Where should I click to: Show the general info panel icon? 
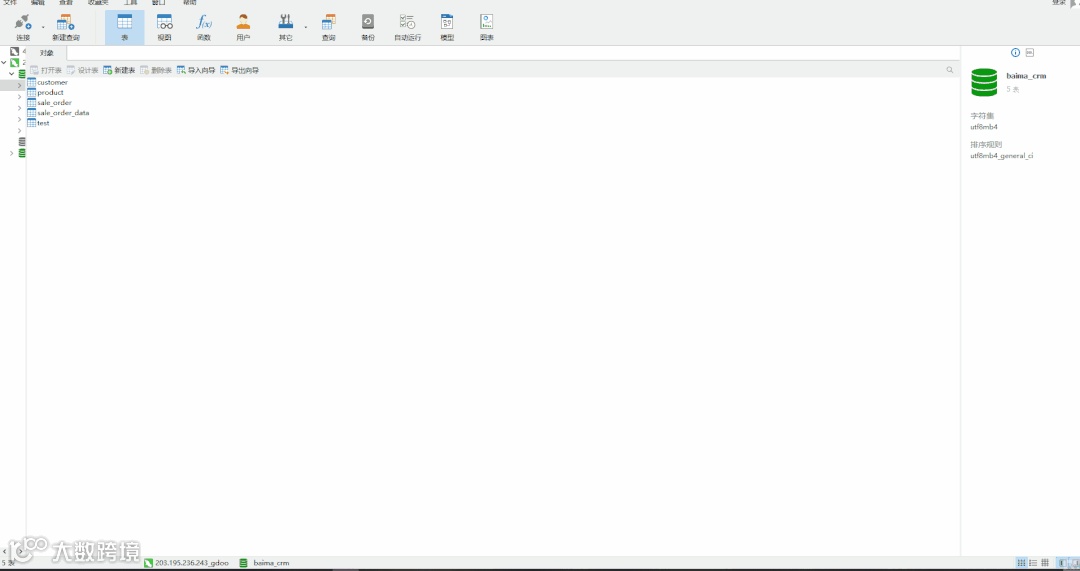point(1015,52)
